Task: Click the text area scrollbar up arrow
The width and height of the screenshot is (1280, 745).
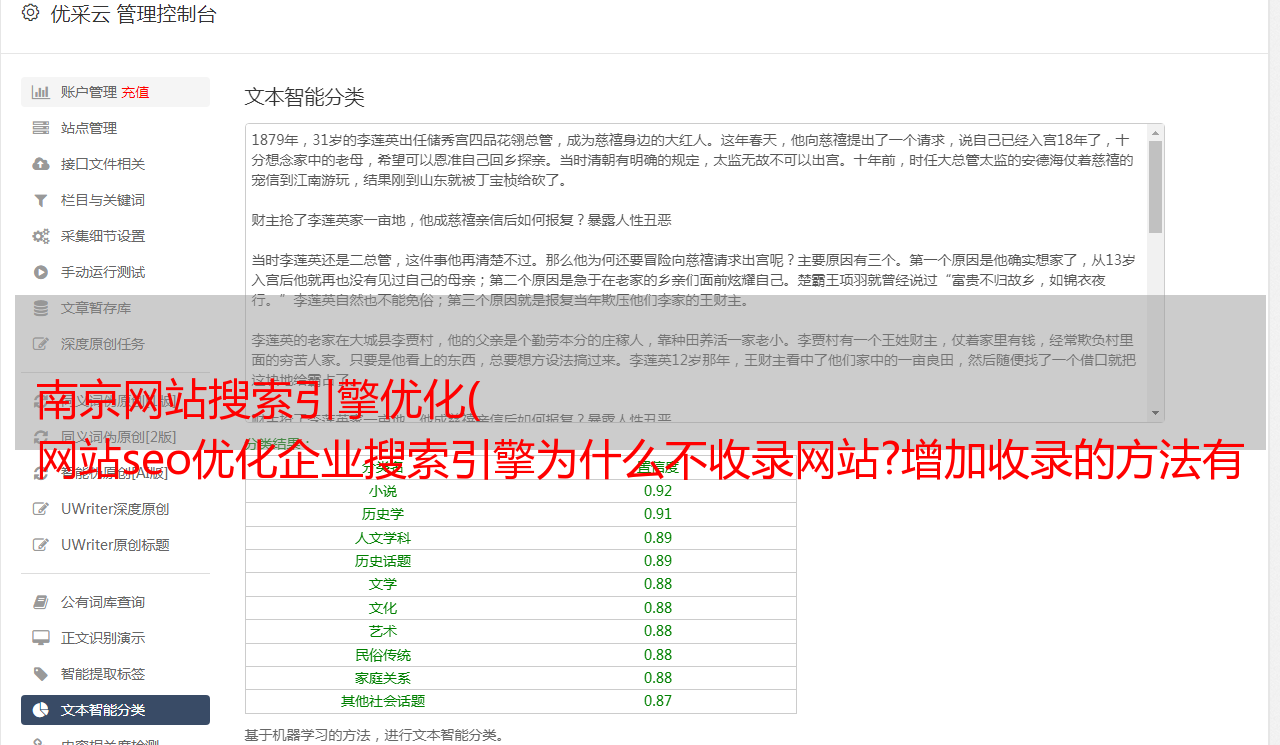Action: click(x=1156, y=132)
